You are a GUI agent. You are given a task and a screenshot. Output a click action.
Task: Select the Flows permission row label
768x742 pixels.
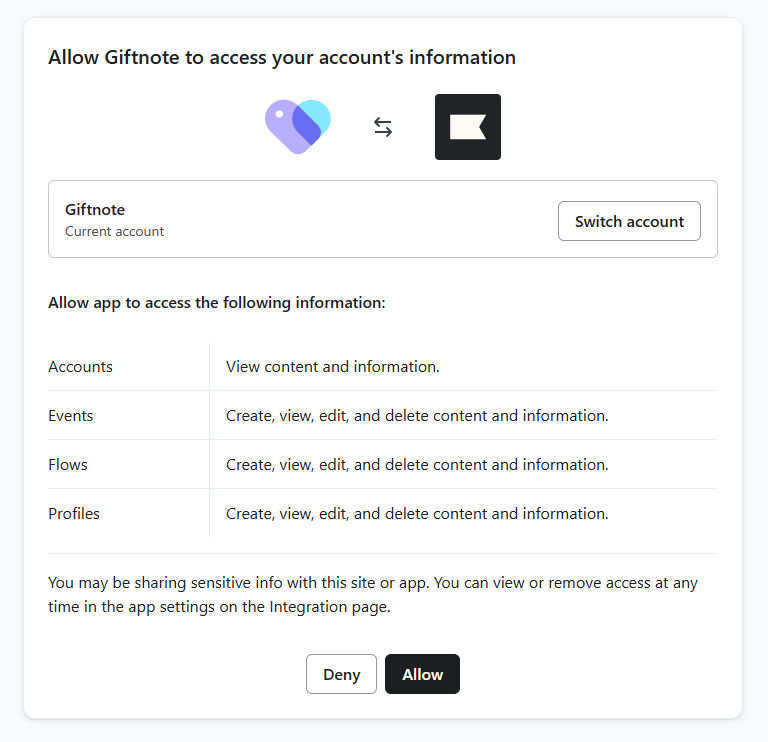pyautogui.click(x=68, y=464)
